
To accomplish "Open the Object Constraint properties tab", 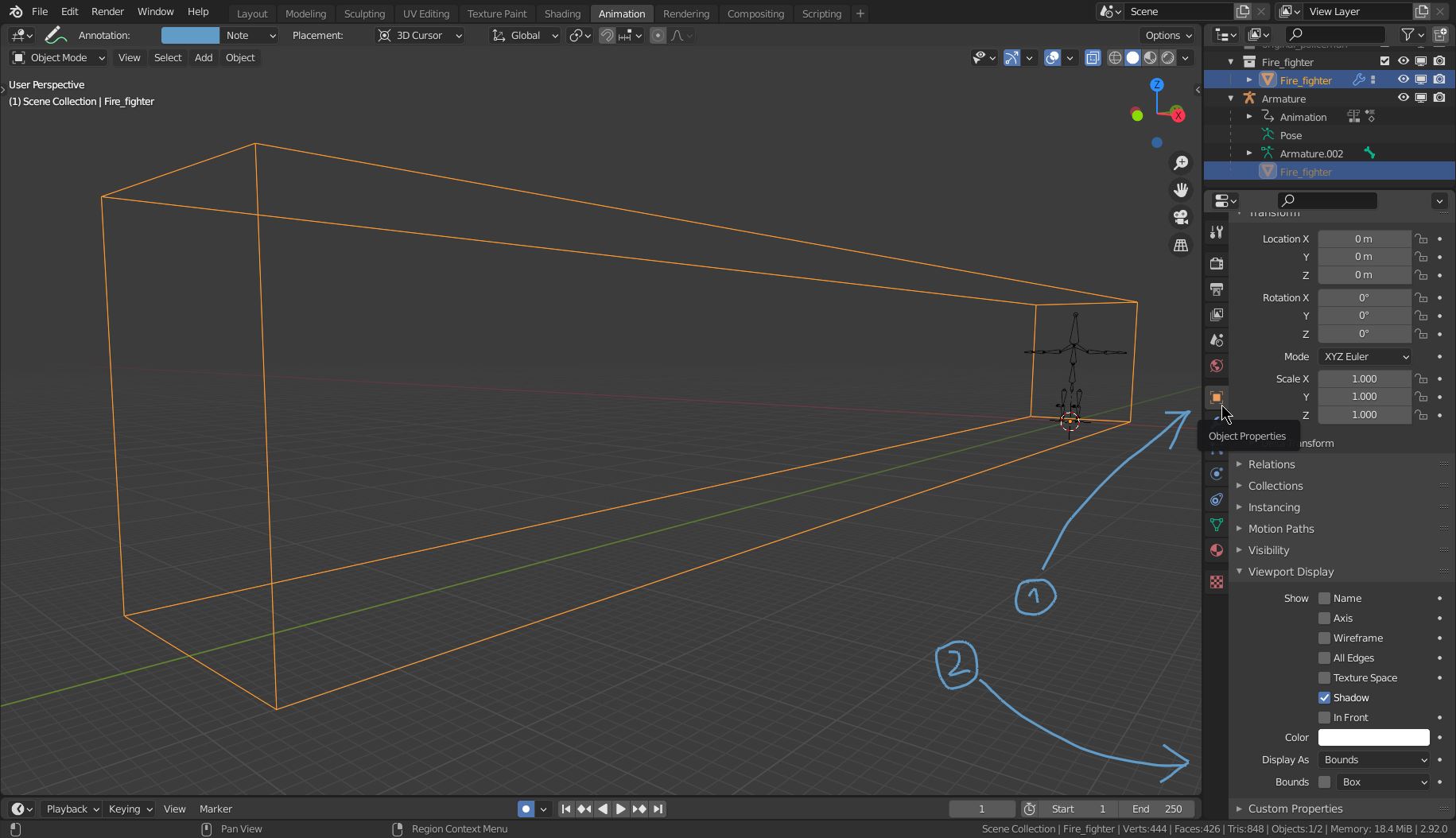I will 1216,499.
